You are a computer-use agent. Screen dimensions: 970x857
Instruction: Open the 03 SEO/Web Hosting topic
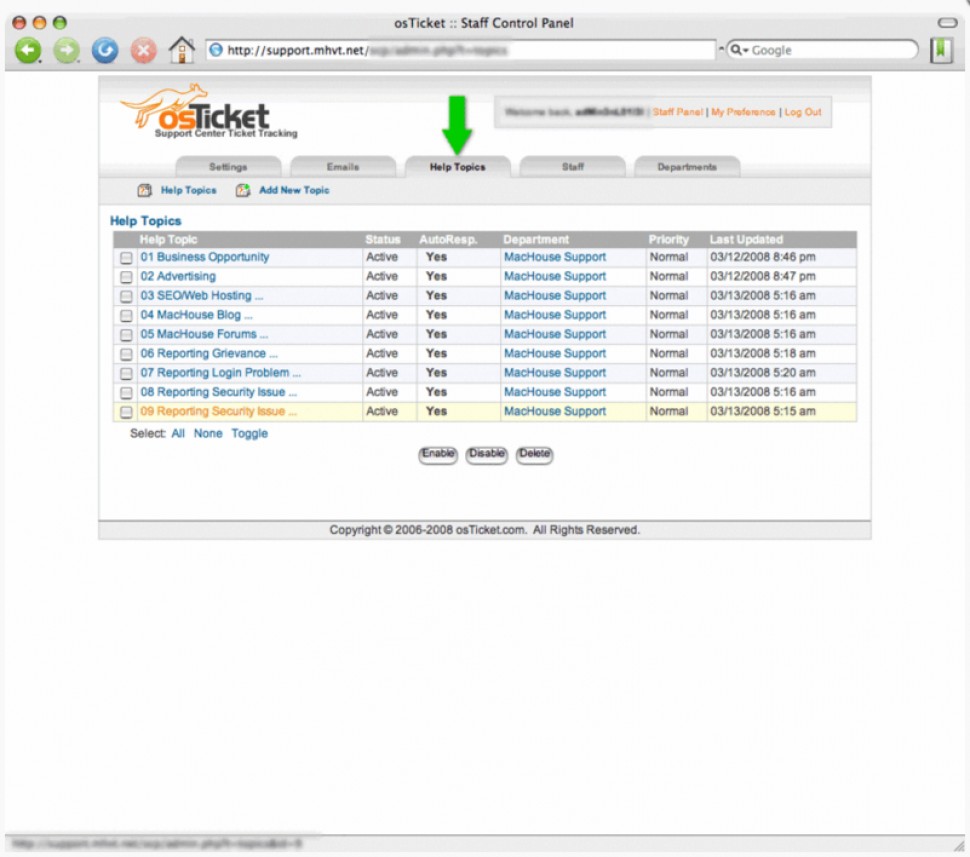pos(202,295)
